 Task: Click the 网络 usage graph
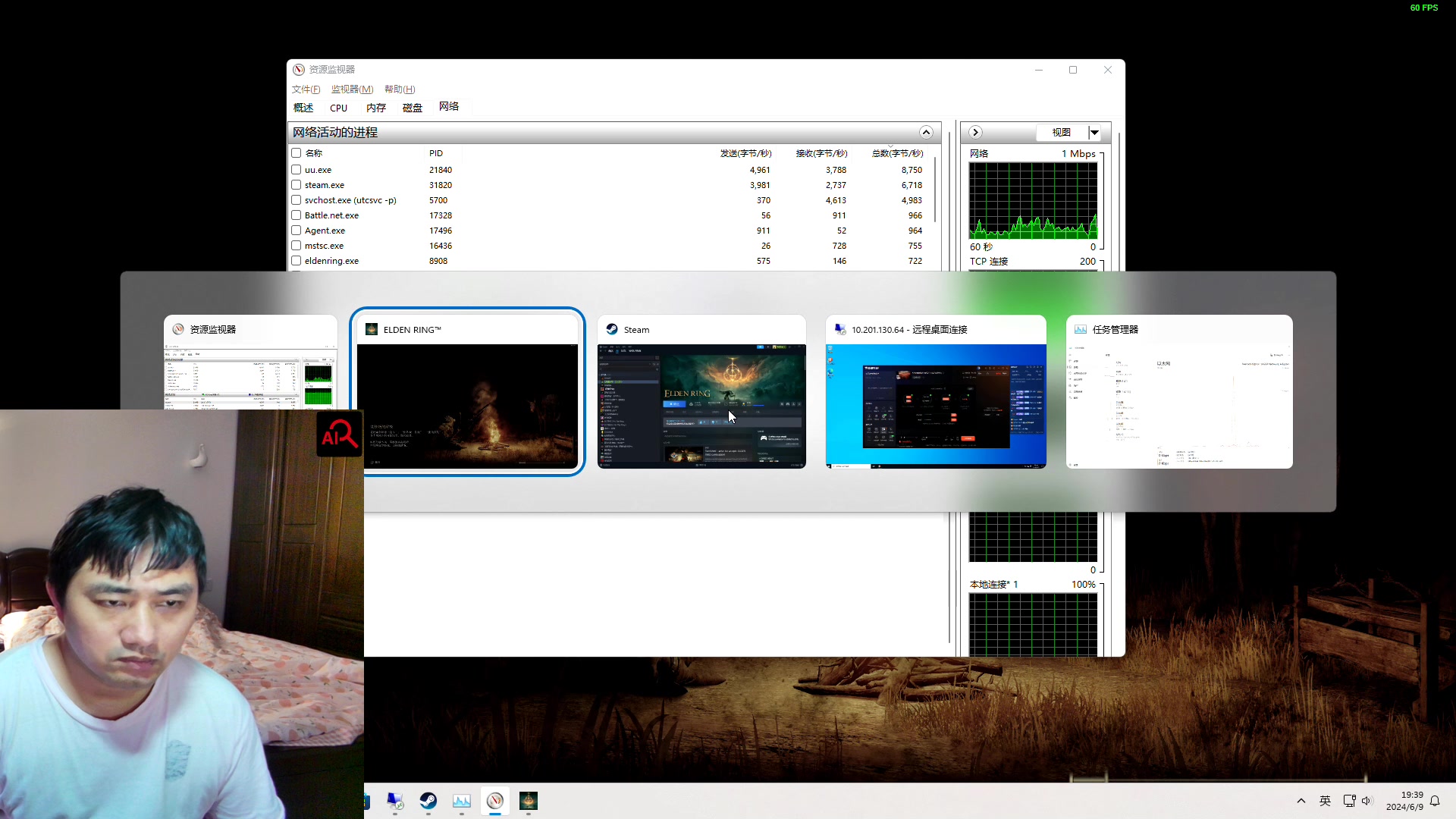pyautogui.click(x=1033, y=200)
